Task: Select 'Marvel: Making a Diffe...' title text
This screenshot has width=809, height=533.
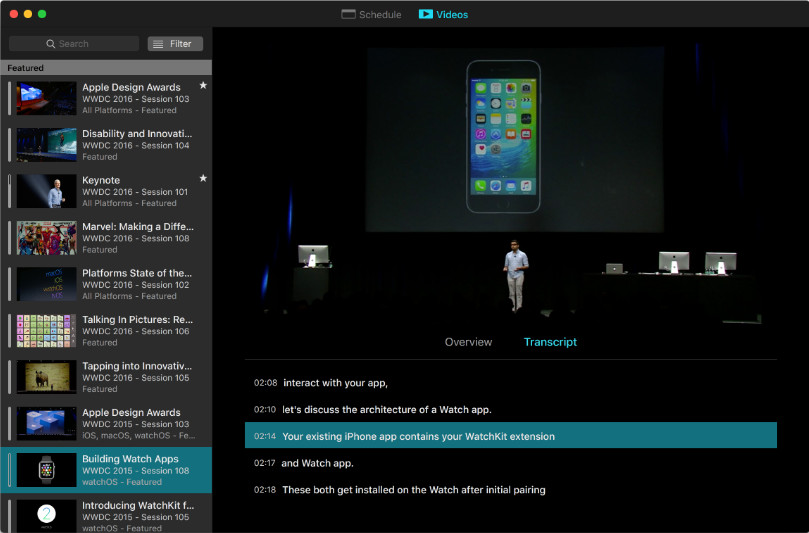Action: tap(138, 227)
